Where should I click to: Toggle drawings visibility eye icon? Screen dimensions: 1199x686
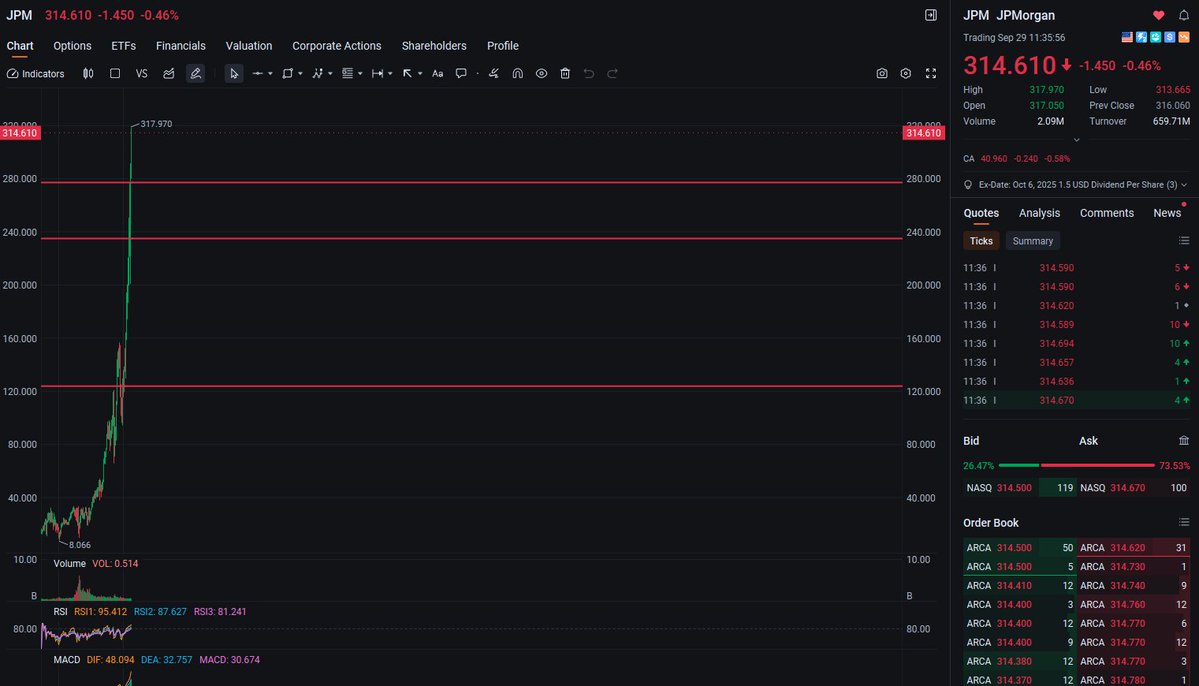541,73
